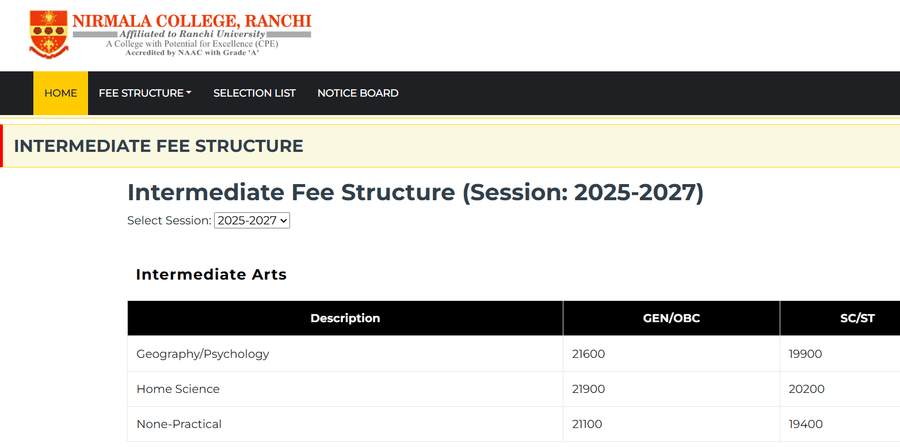Click the 21100 None-Practical fee cell

[587, 424]
